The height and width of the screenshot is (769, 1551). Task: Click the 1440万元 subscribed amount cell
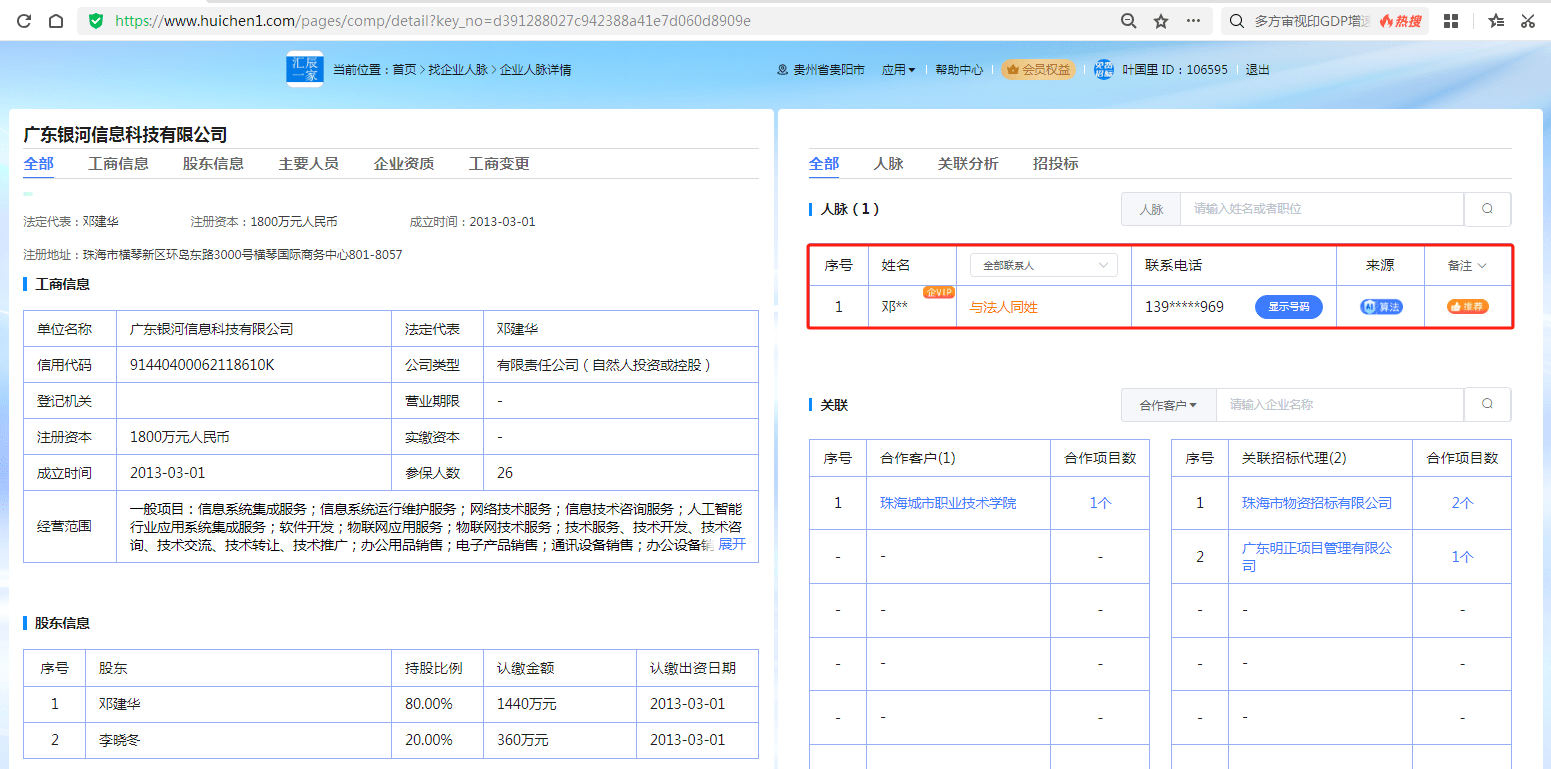click(x=527, y=704)
